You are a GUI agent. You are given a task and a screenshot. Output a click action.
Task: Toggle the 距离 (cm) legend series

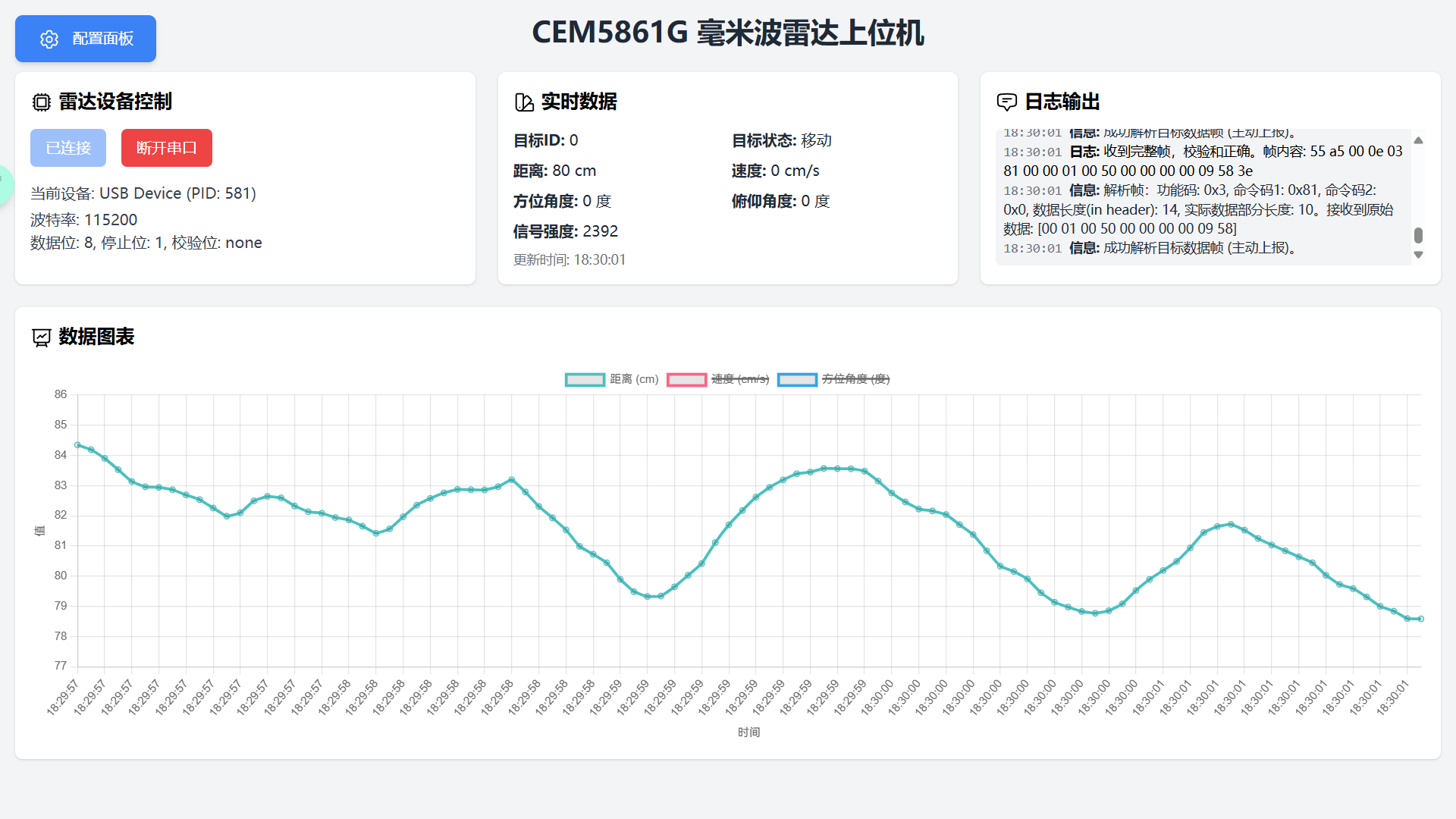[x=612, y=379]
